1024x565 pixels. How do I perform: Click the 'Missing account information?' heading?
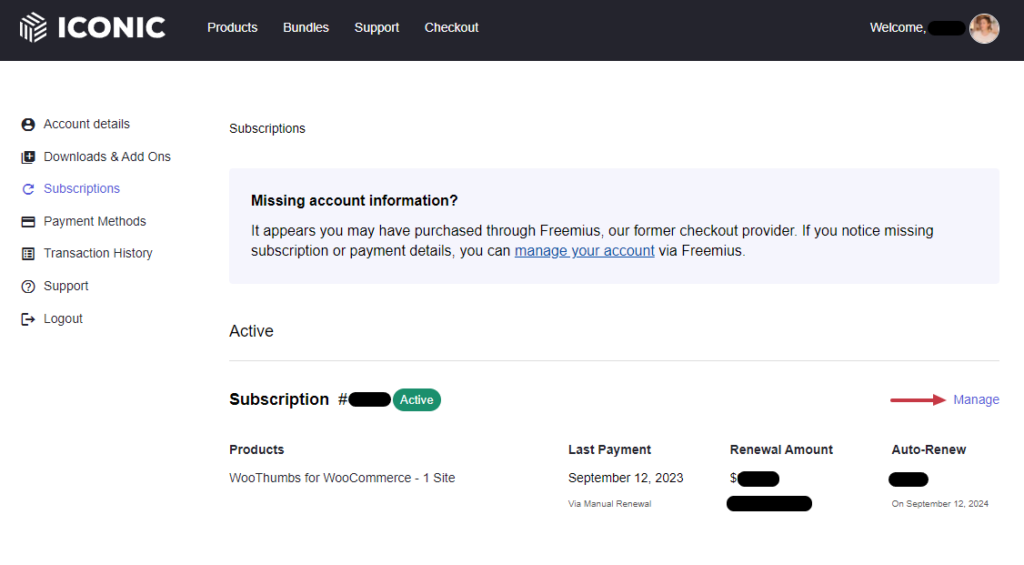point(355,201)
